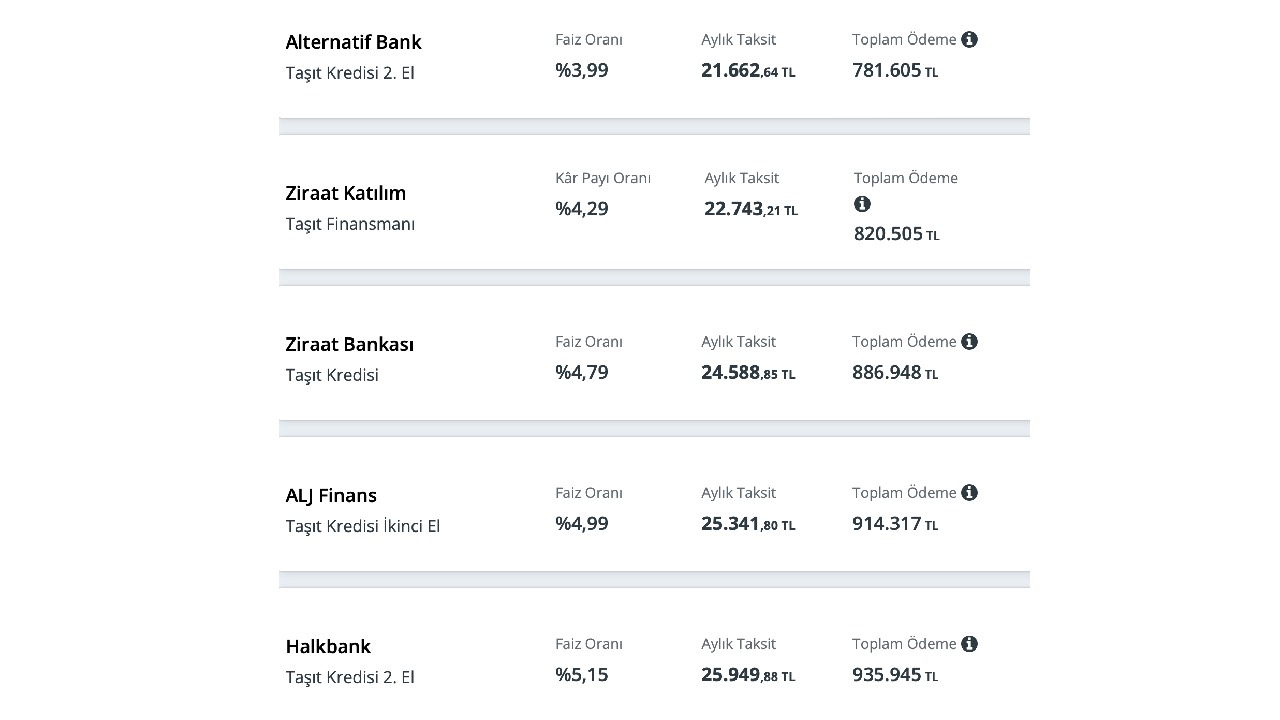Screen dimensions: 1280x720
Task: Click info icon for Halkbank total payment
Action: tap(969, 644)
